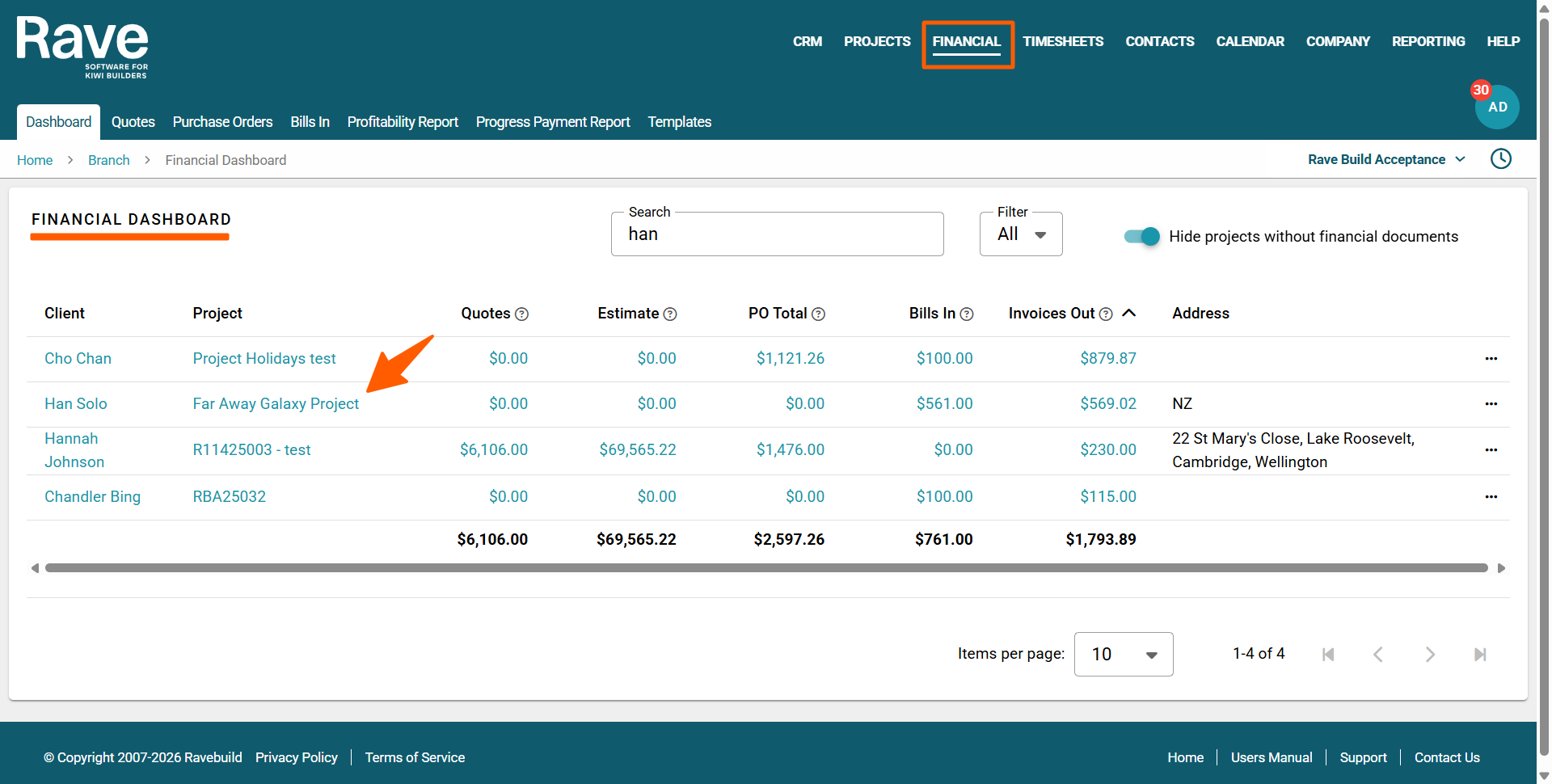The image size is (1552, 784).
Task: Open row options for Chandler Bing
Action: 1491,497
